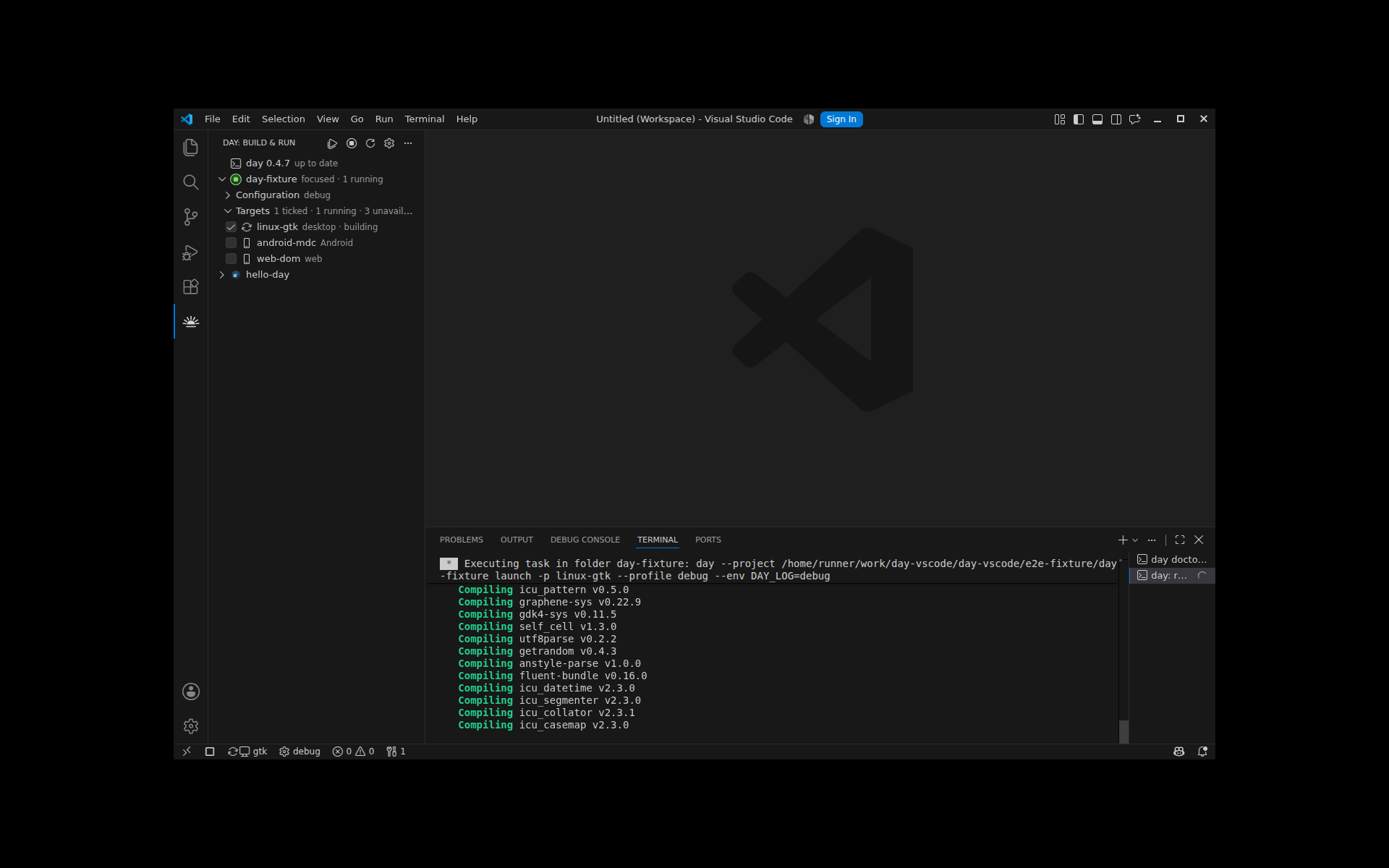Screen dimensions: 1389x868
Task: Click the Customize Layout icon in title bar
Action: click(x=1060, y=119)
